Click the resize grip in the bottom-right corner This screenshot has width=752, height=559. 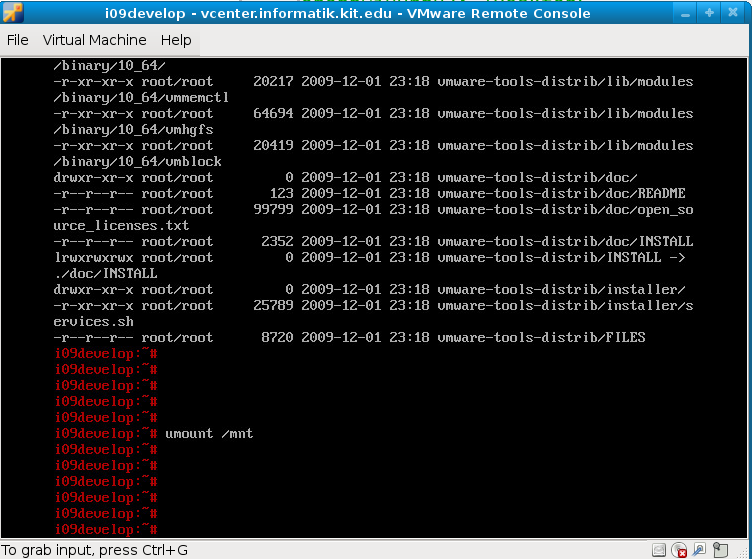(x=743, y=551)
